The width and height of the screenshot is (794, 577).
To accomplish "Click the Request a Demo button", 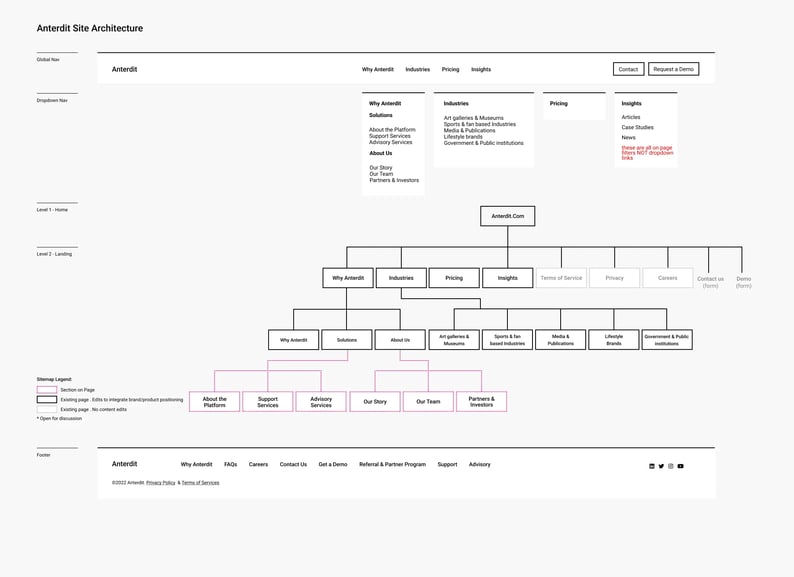I will (673, 69).
